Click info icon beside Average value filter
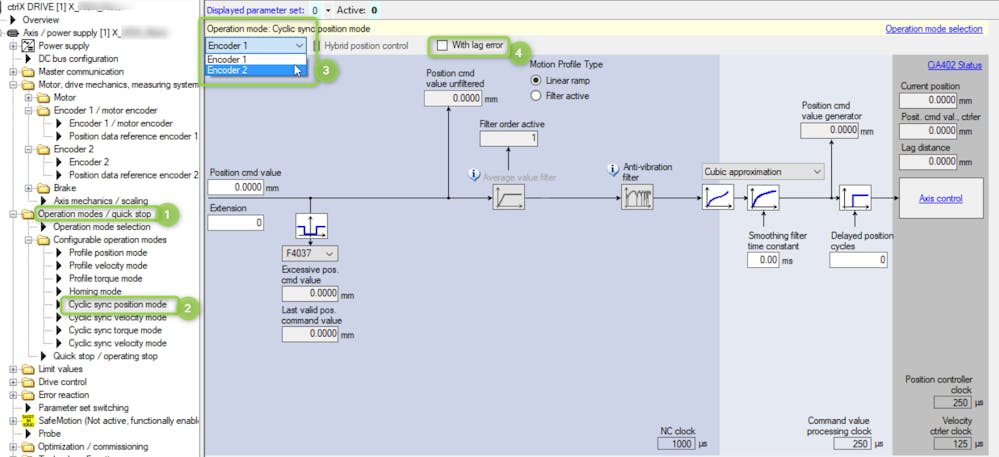 474,175
